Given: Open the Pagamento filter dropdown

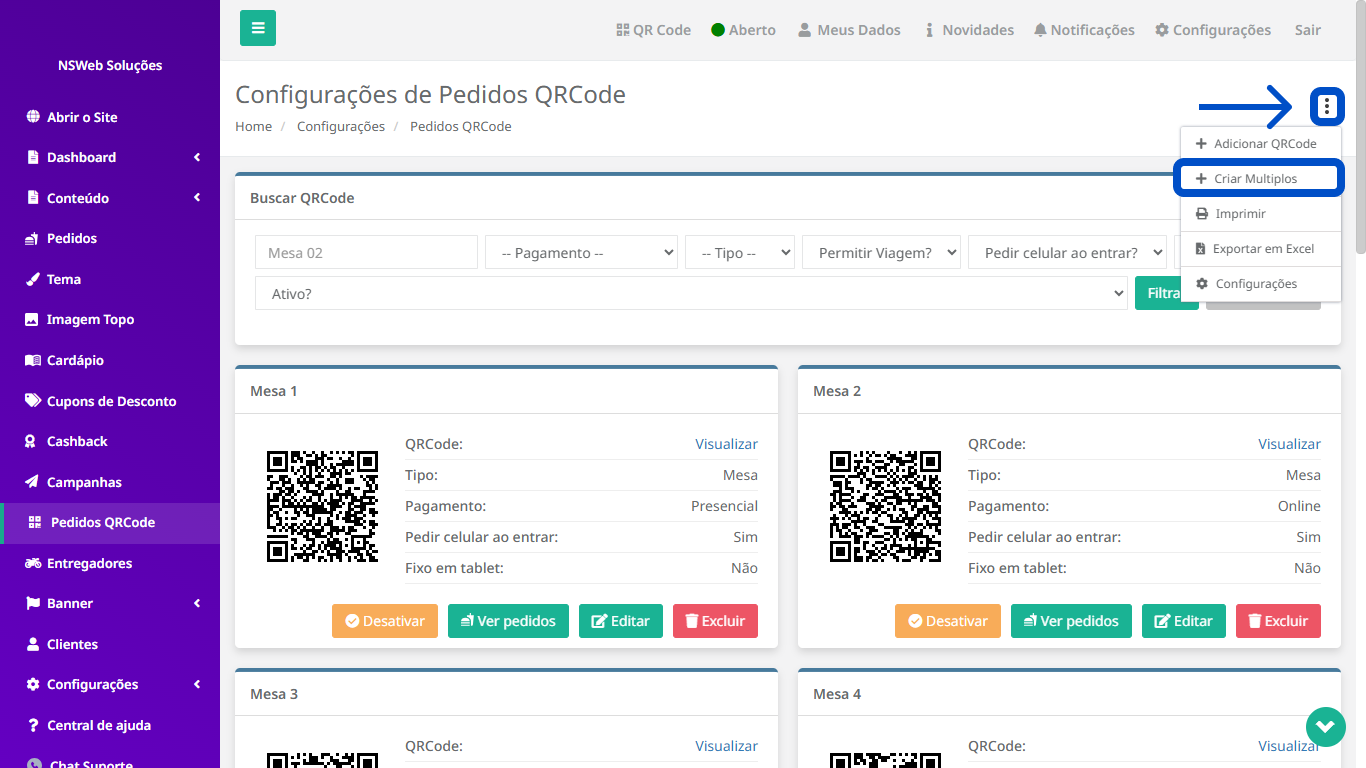Looking at the screenshot, I should tap(582, 253).
